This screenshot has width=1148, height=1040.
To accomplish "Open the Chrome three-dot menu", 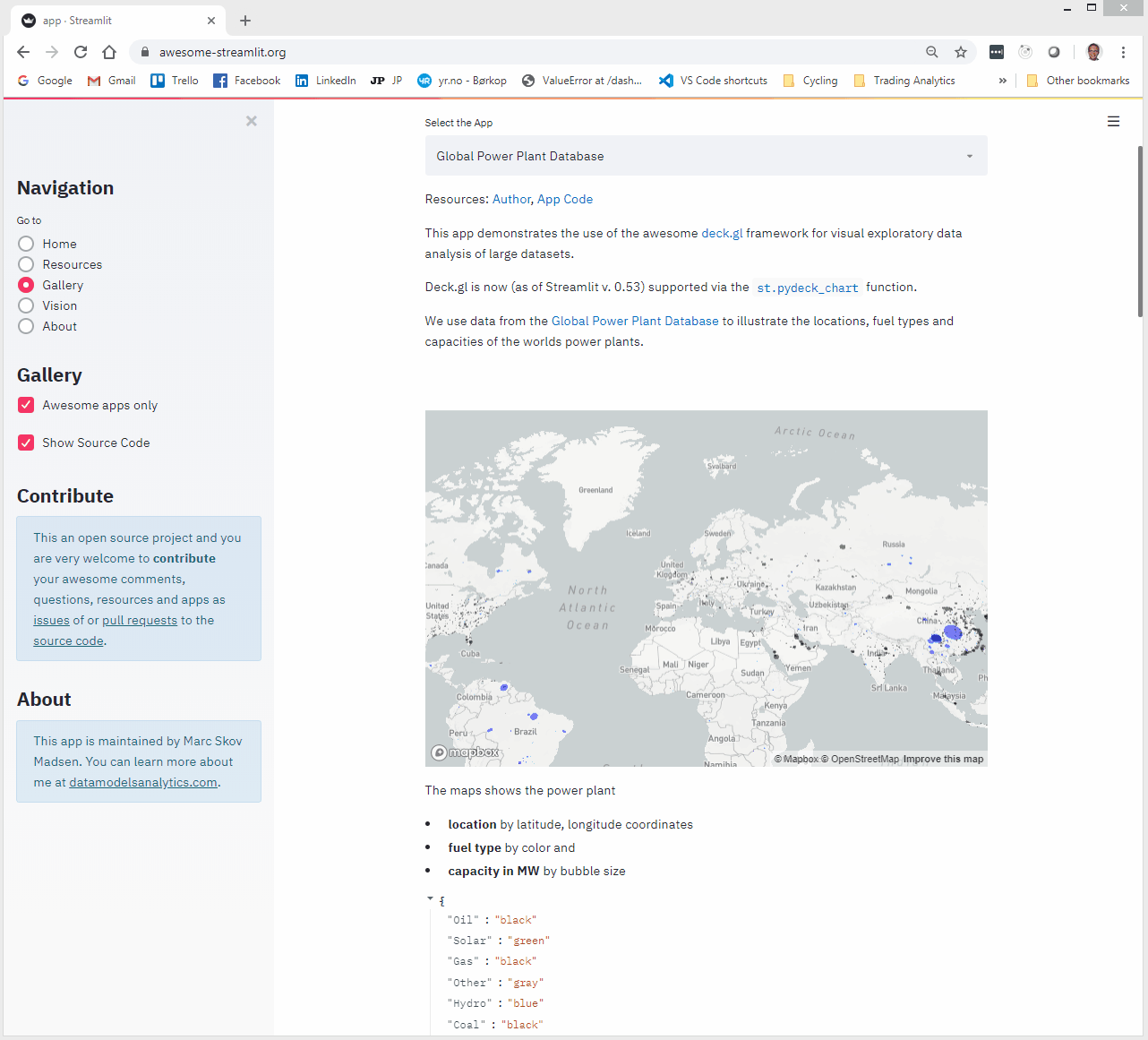I will click(x=1123, y=52).
